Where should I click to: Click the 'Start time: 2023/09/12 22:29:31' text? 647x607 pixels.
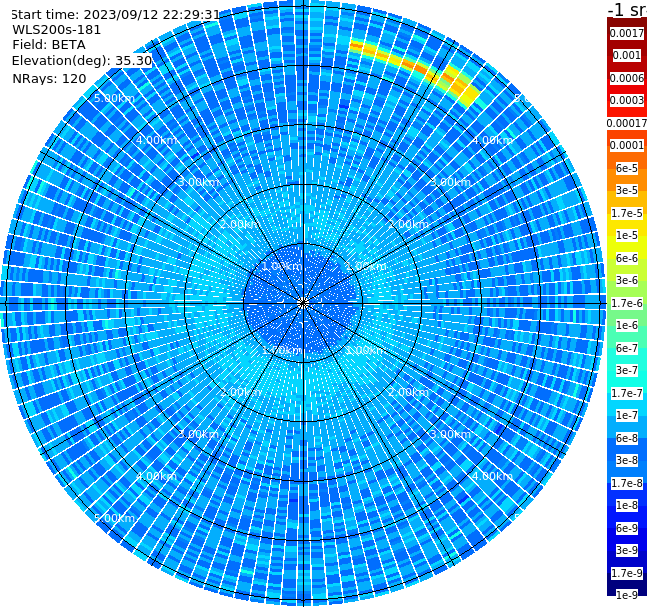tap(116, 14)
